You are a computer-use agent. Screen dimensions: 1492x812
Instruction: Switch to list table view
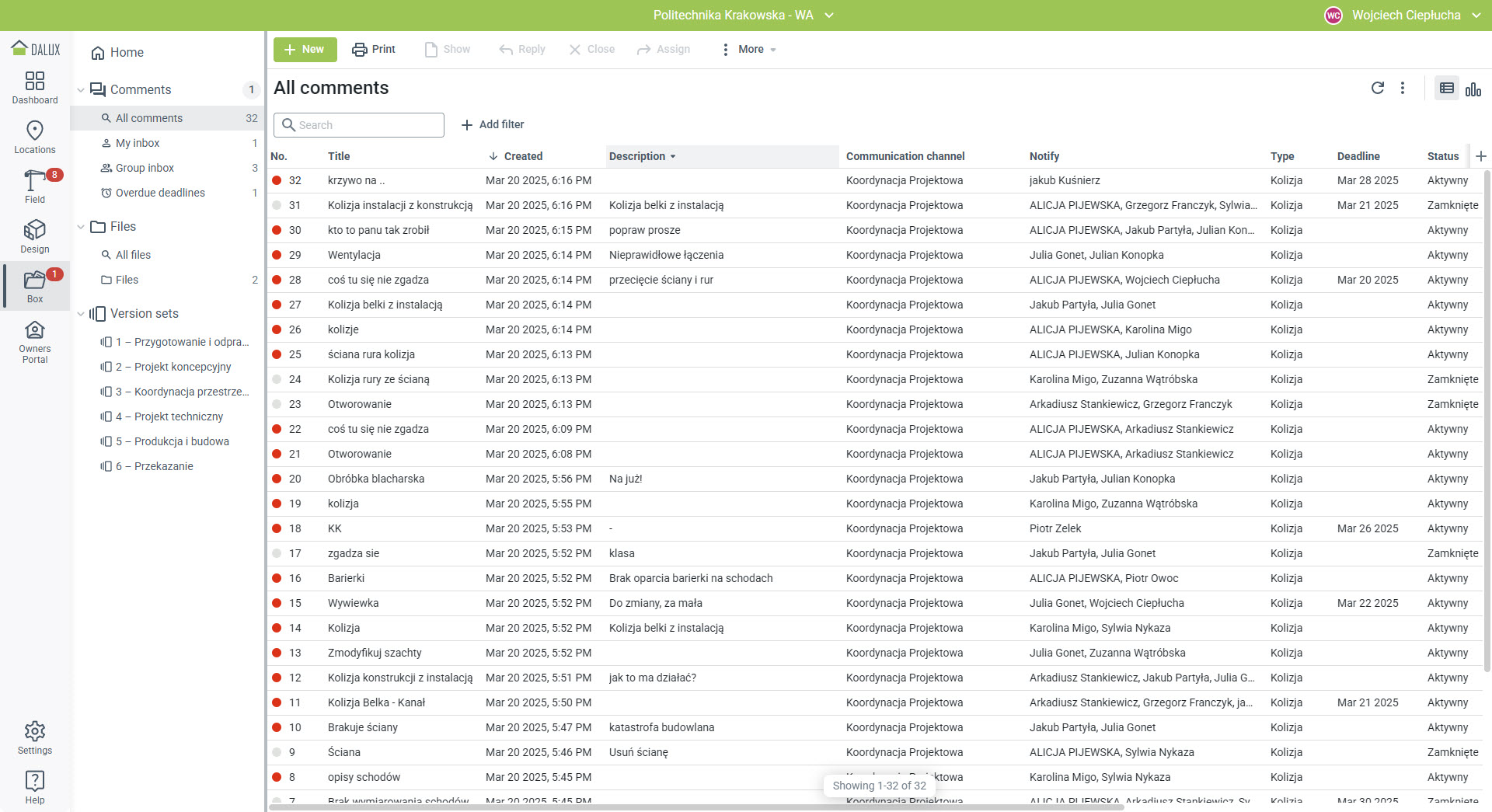1446,89
